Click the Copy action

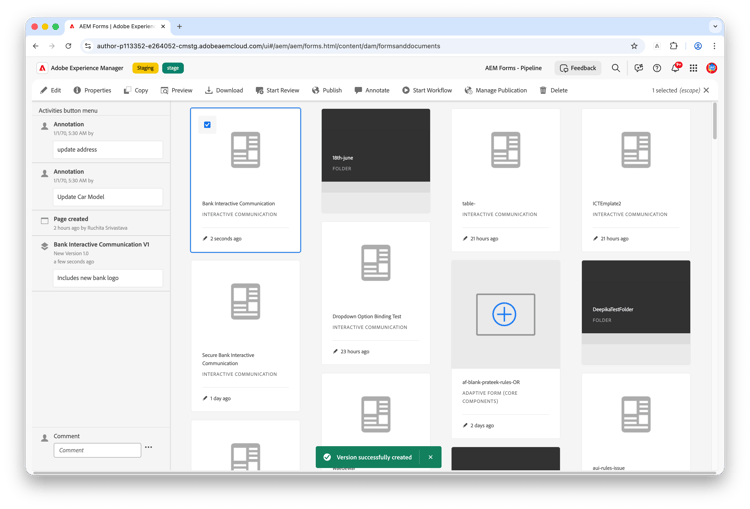[136, 90]
